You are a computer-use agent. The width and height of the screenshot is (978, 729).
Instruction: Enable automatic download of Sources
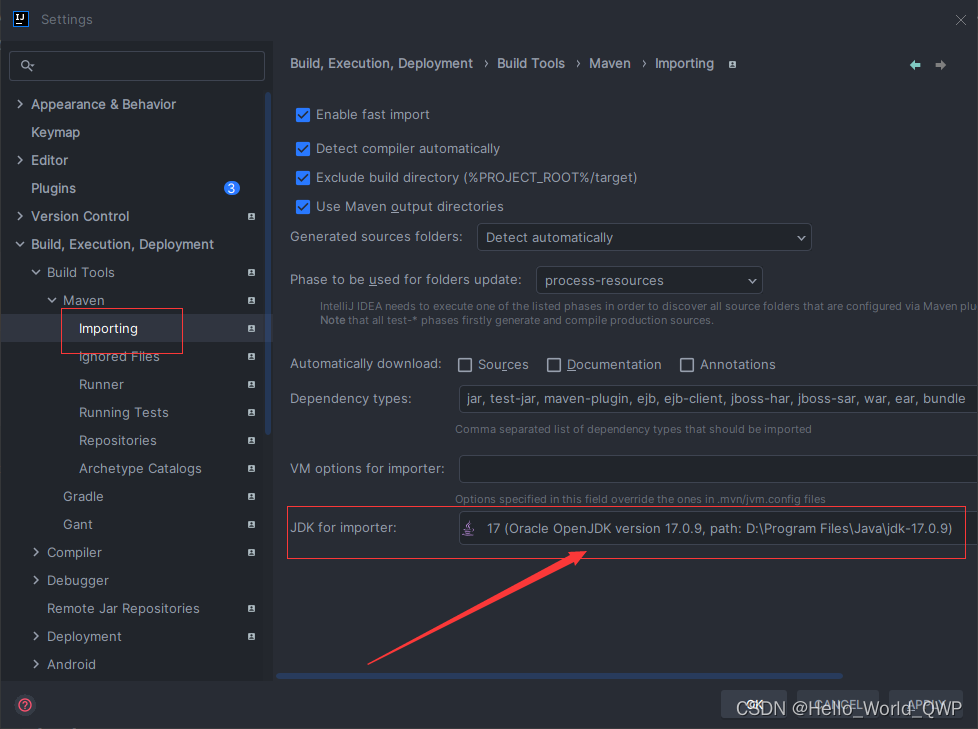coord(465,365)
